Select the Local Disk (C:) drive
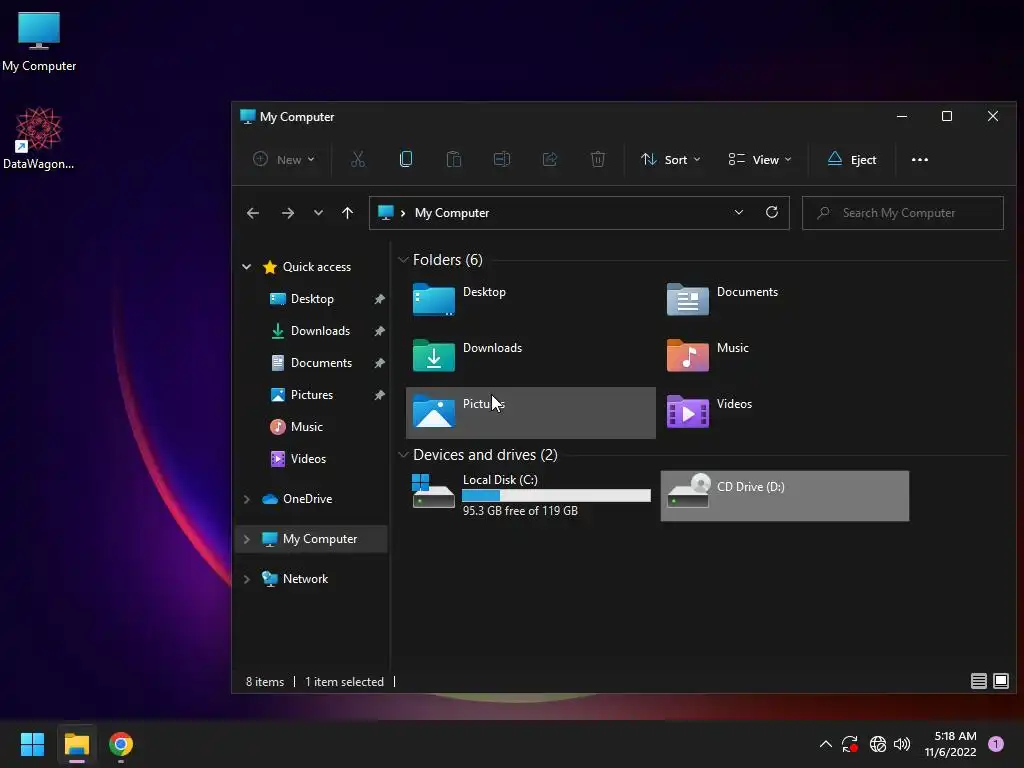The image size is (1024, 768). 530,496
